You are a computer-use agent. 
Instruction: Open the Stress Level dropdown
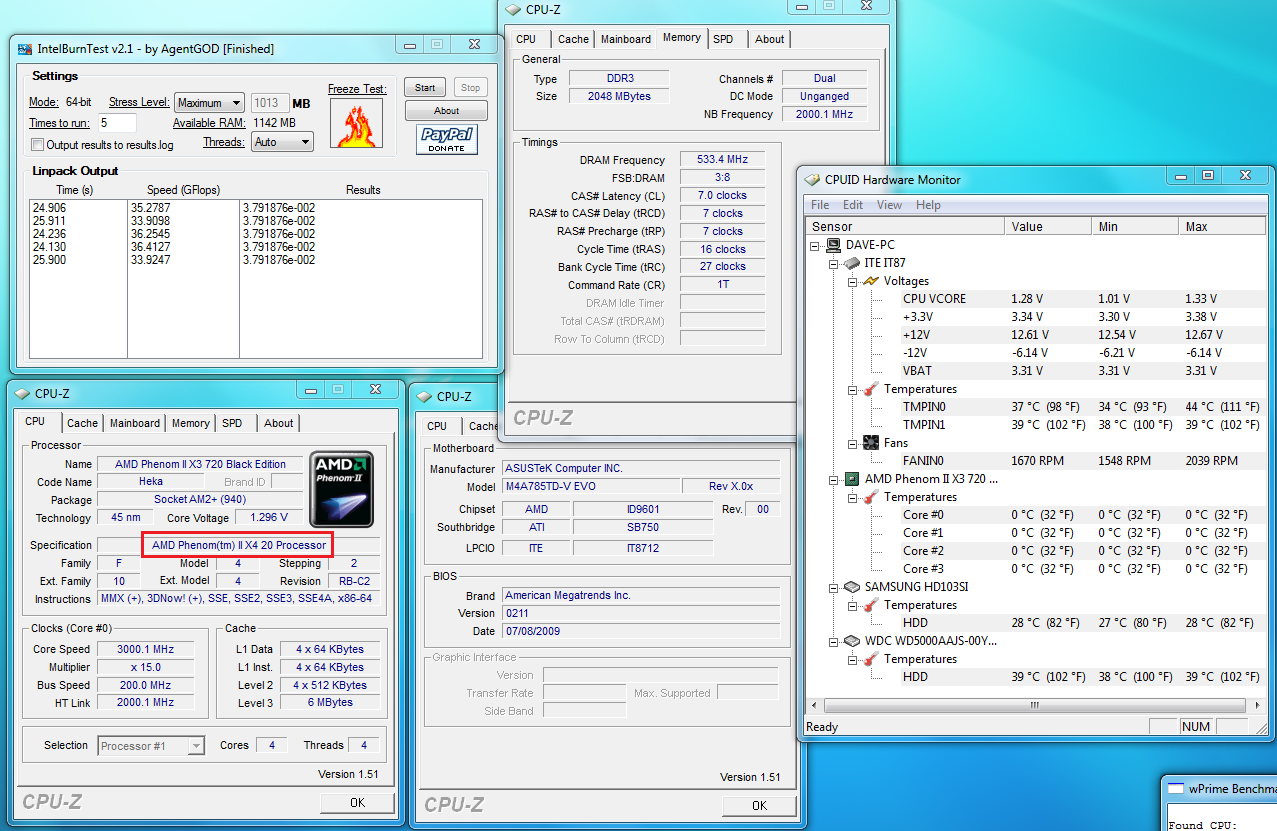209,103
